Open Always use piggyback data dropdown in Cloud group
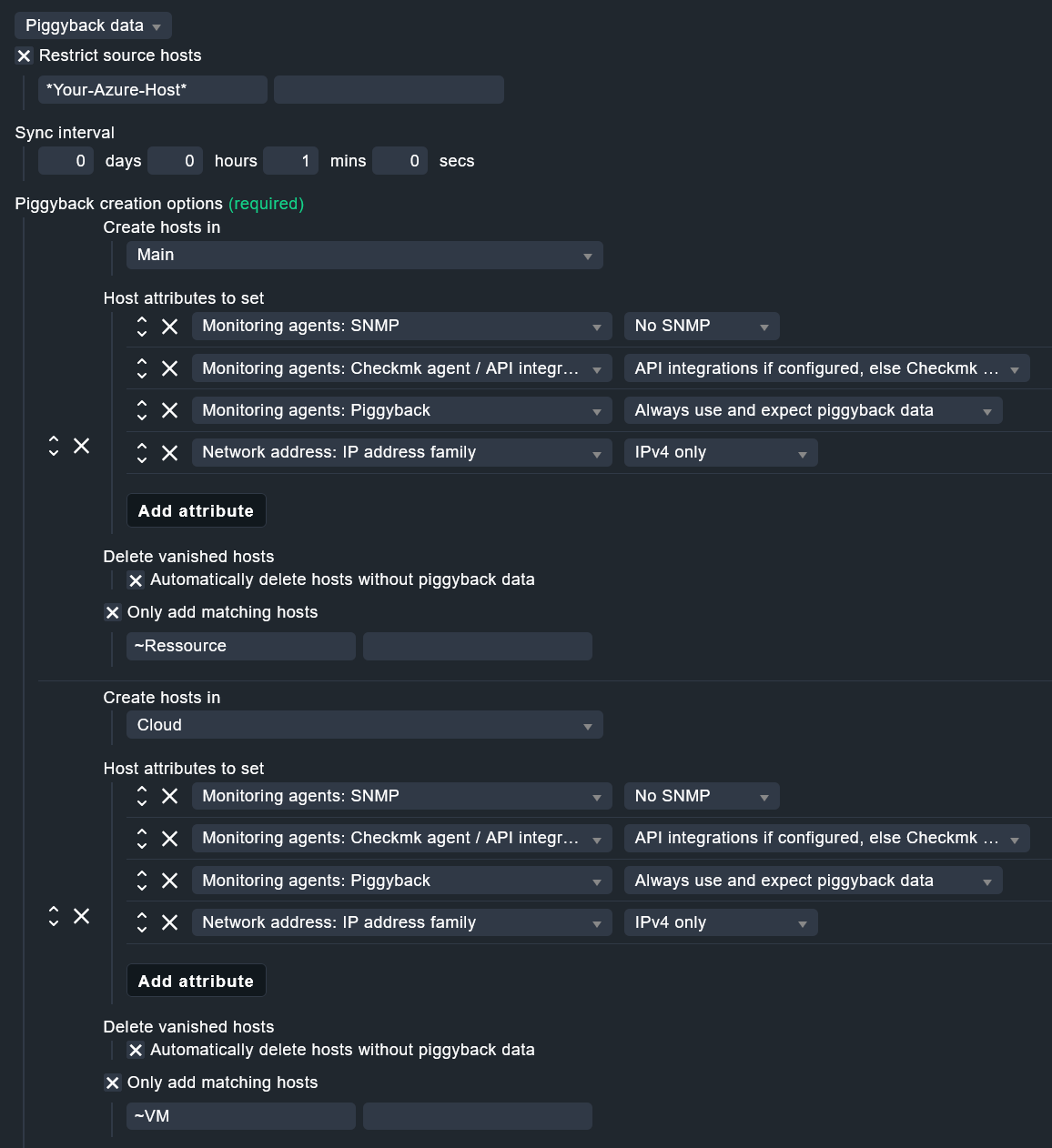Screen dimensions: 1052x1148 (813, 881)
